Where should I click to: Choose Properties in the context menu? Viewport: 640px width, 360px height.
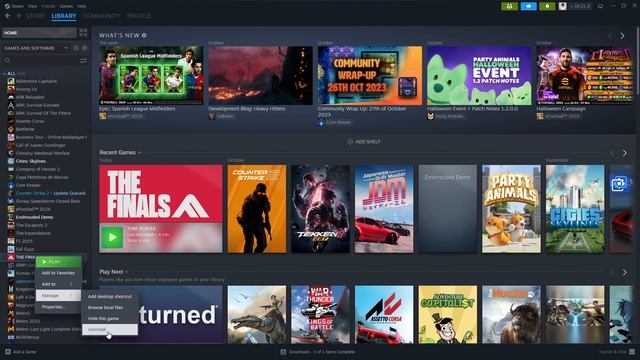(x=58, y=307)
